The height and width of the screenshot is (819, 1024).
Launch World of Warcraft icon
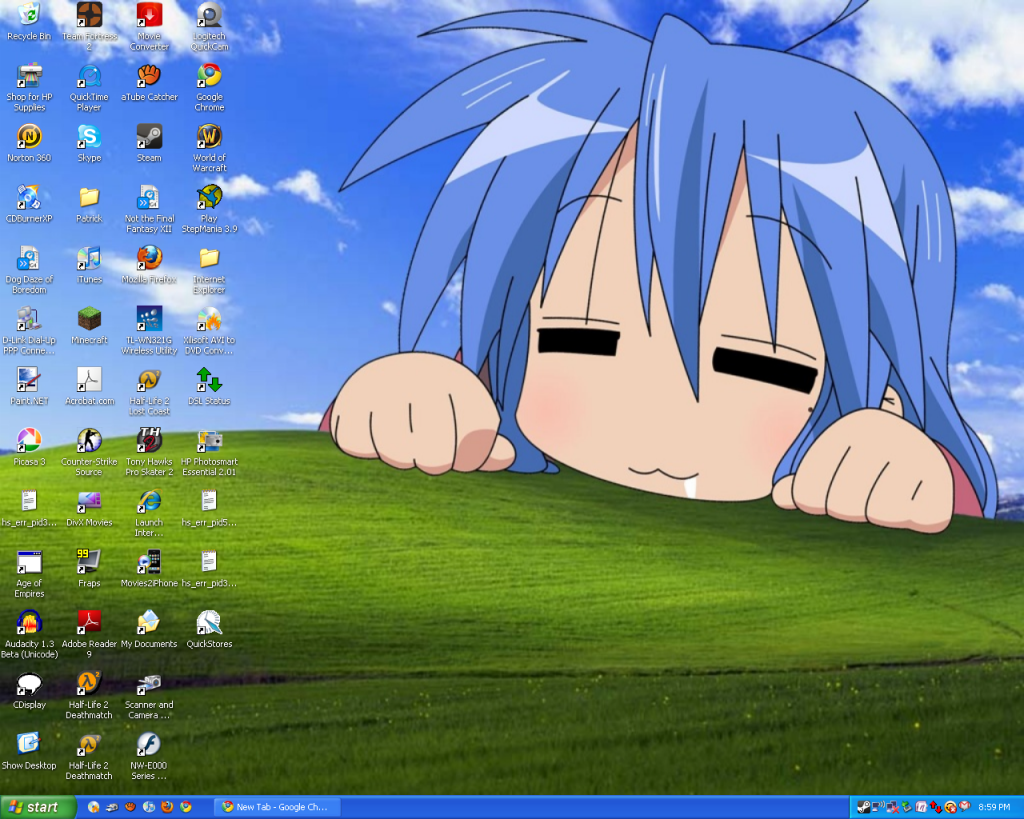click(x=209, y=148)
